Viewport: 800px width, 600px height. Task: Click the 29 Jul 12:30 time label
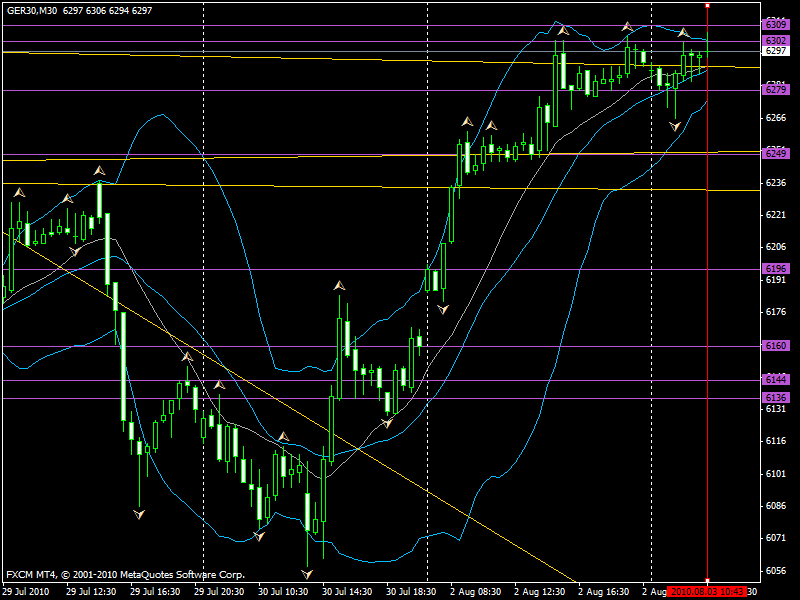(x=91, y=592)
